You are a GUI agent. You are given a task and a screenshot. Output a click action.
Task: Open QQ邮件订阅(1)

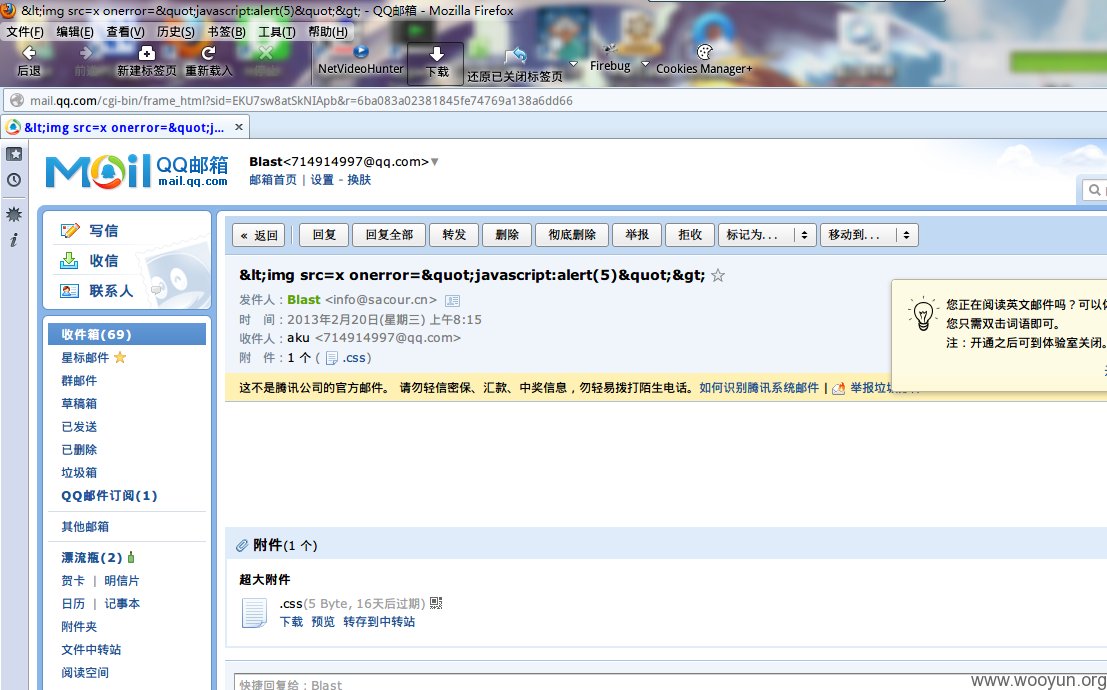pos(109,496)
